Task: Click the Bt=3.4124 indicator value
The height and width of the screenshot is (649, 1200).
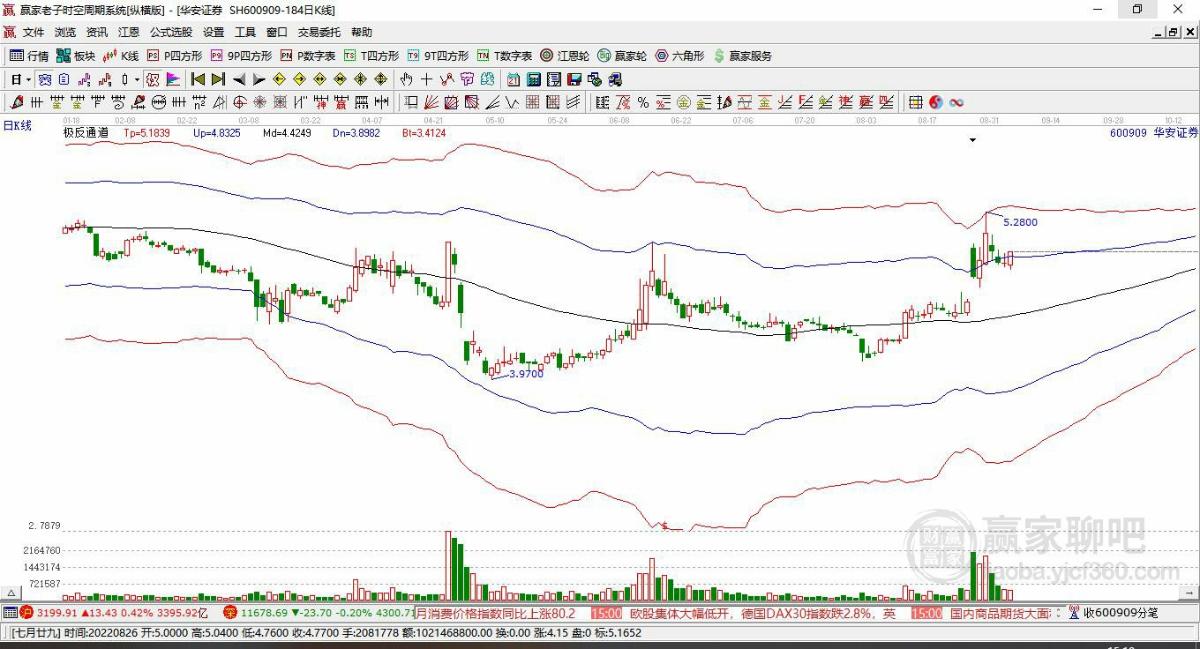Action: click(424, 132)
